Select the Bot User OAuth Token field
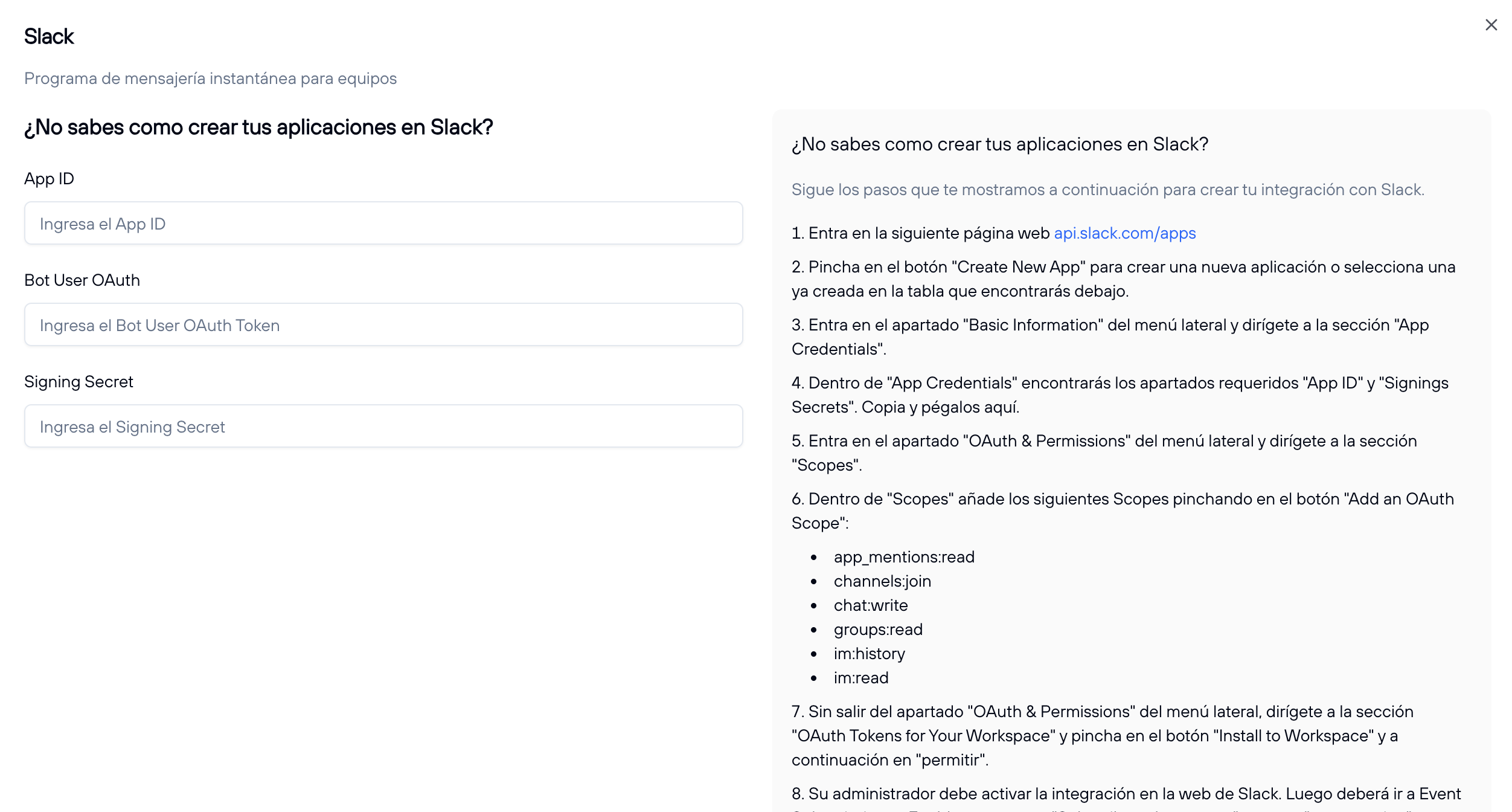Viewport: 1512px width, 812px height. [x=383, y=324]
